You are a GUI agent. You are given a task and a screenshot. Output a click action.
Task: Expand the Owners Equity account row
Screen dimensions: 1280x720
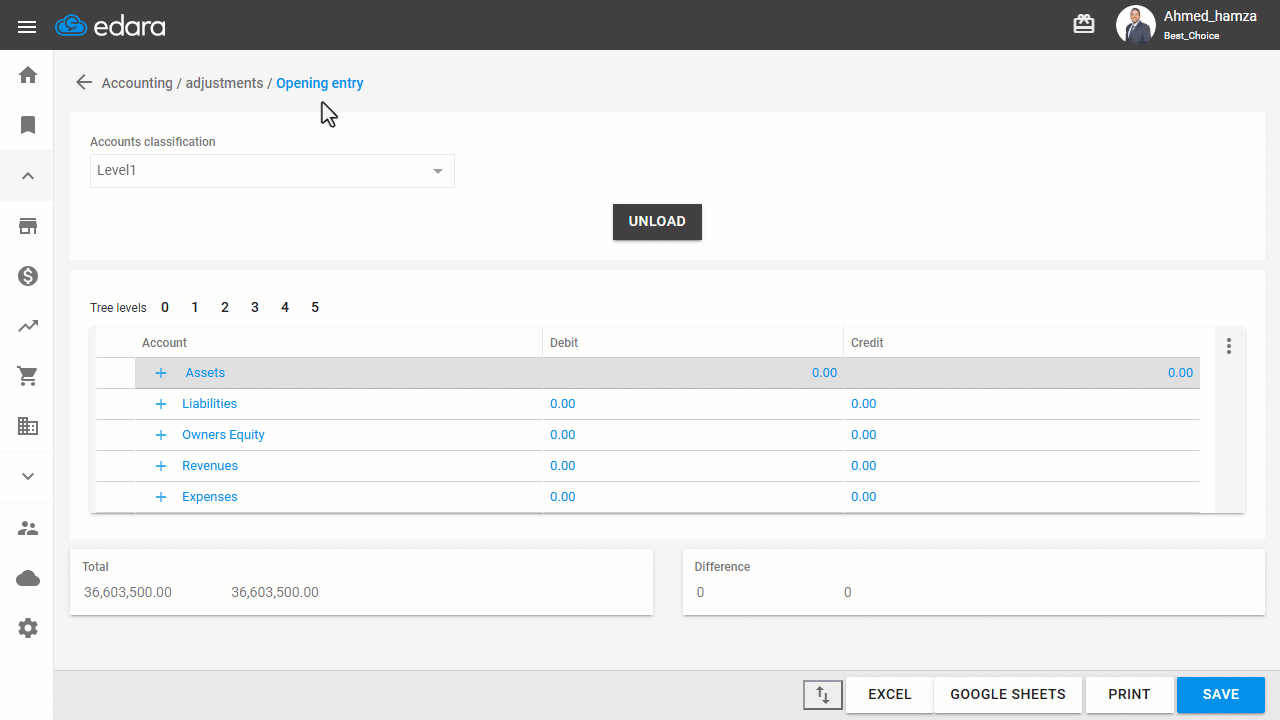coord(161,435)
